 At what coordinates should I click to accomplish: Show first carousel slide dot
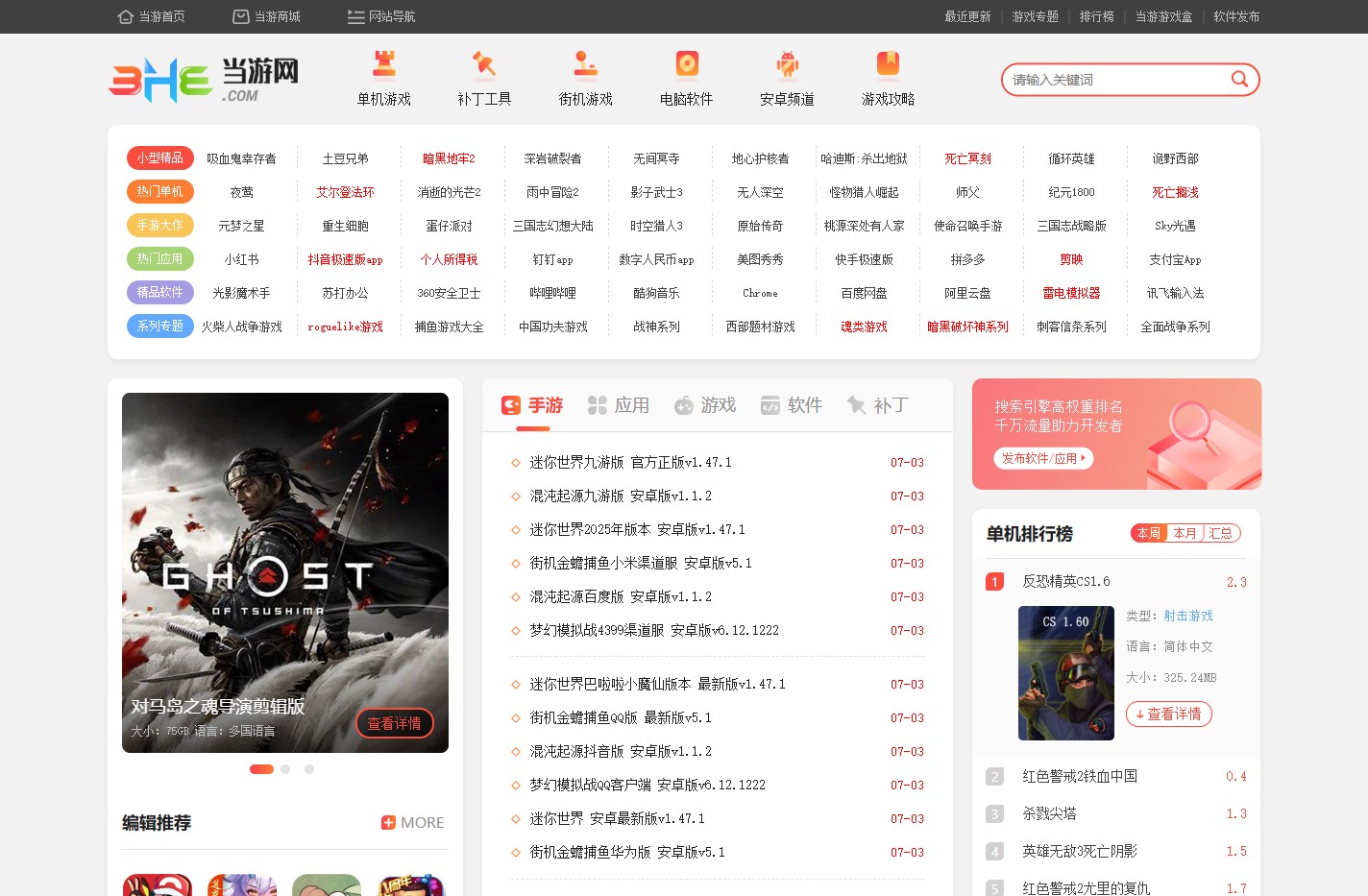coord(261,769)
